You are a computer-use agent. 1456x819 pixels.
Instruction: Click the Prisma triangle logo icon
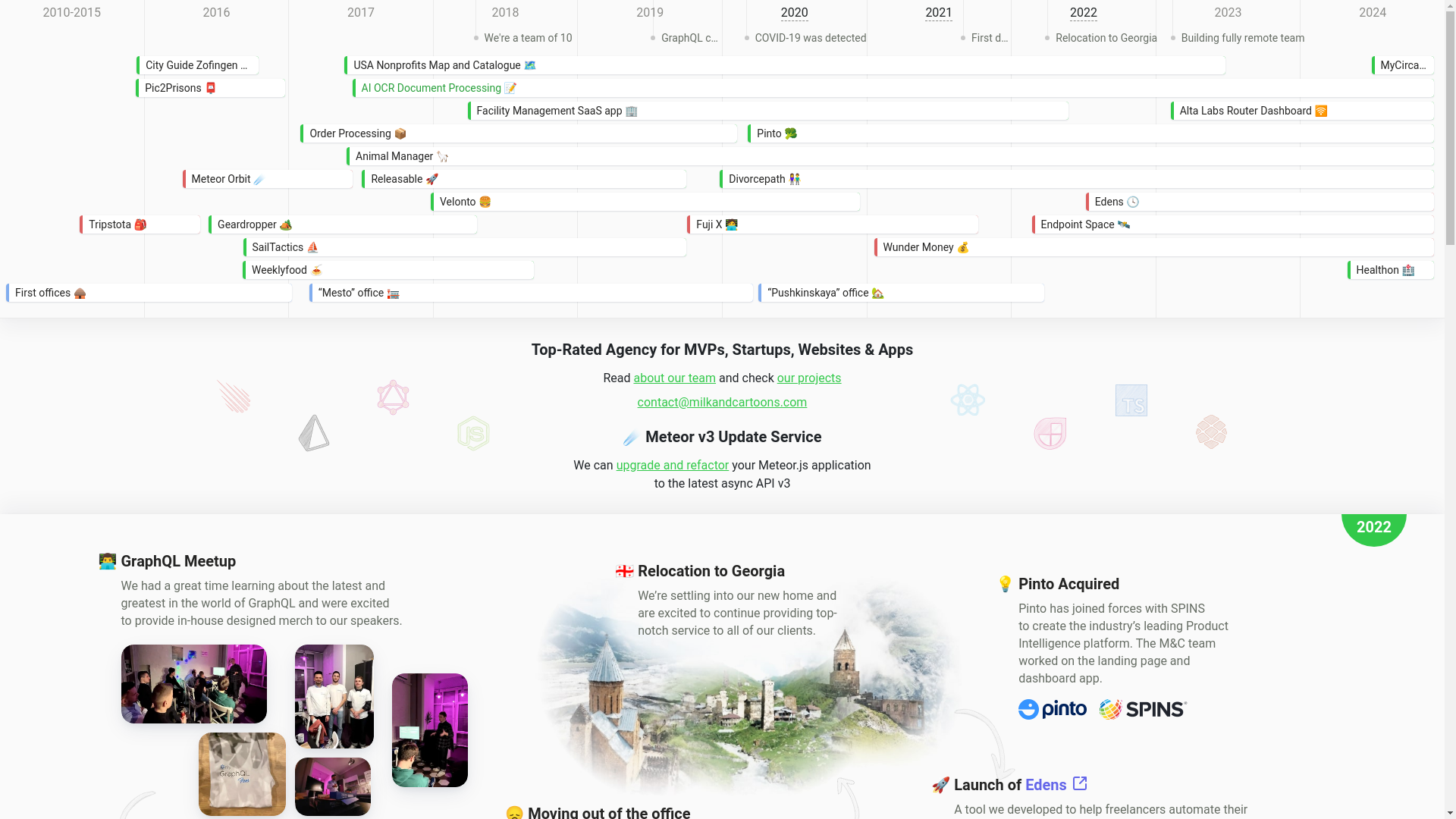coord(314,432)
